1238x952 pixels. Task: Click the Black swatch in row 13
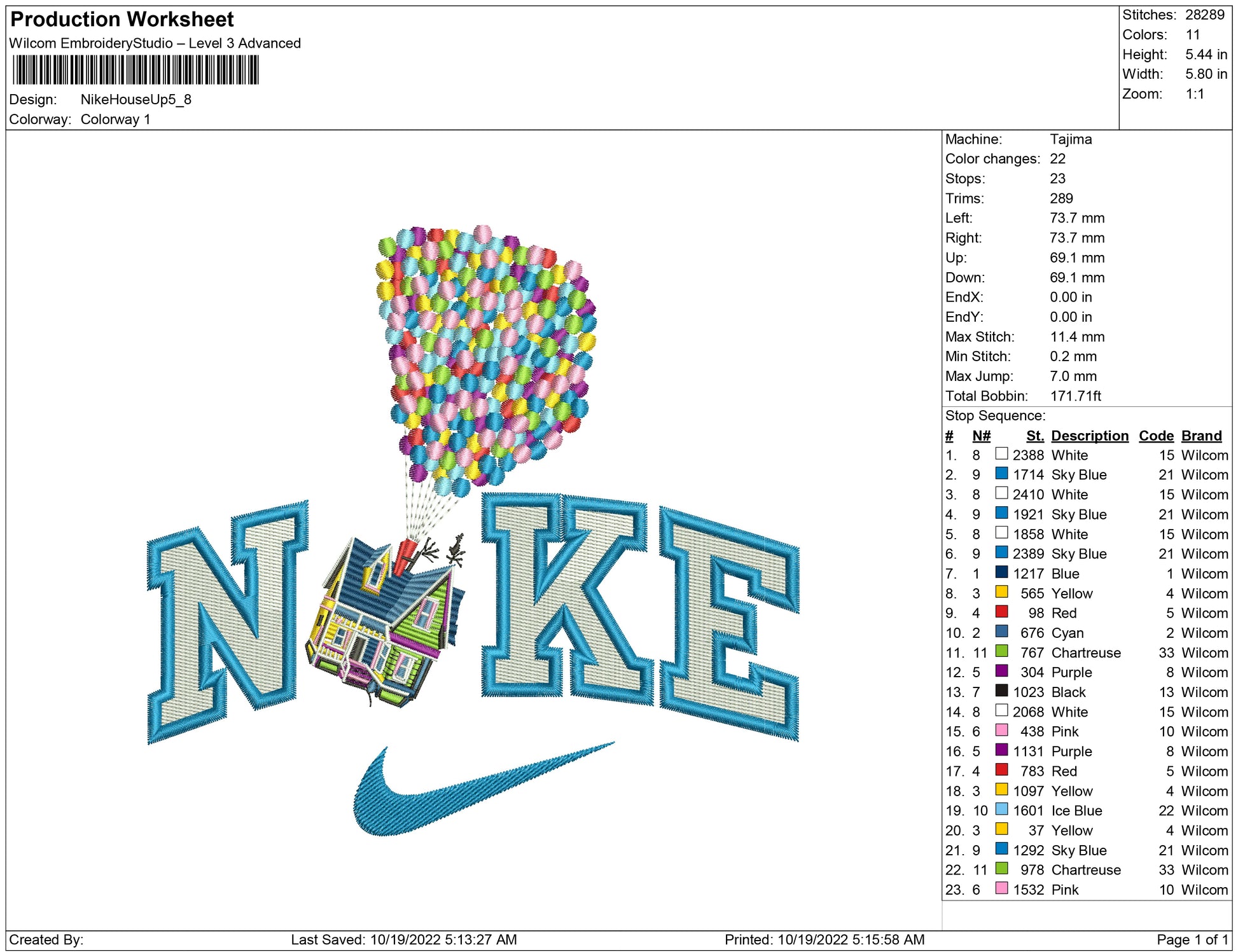pyautogui.click(x=1001, y=690)
